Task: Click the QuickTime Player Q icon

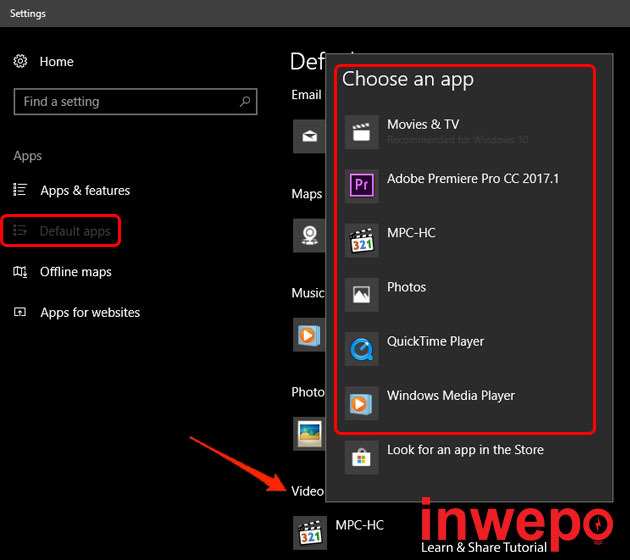Action: 362,349
